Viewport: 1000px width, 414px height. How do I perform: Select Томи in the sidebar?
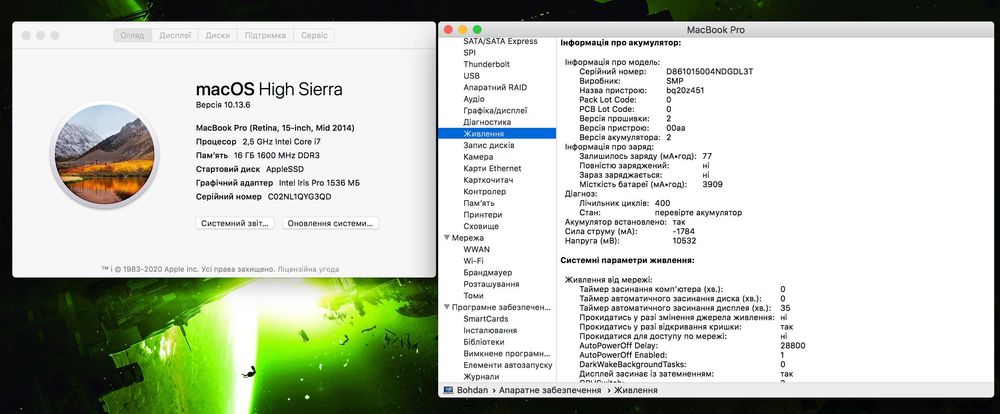click(x=473, y=296)
